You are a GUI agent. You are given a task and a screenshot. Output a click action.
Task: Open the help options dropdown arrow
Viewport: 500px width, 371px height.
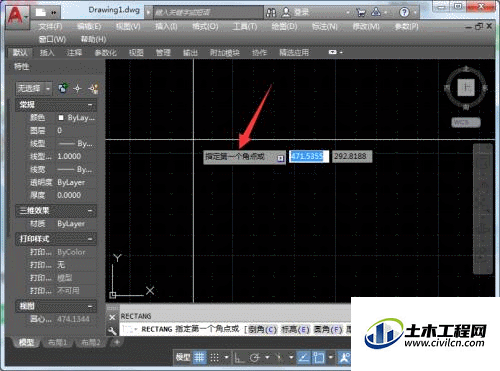(415, 13)
